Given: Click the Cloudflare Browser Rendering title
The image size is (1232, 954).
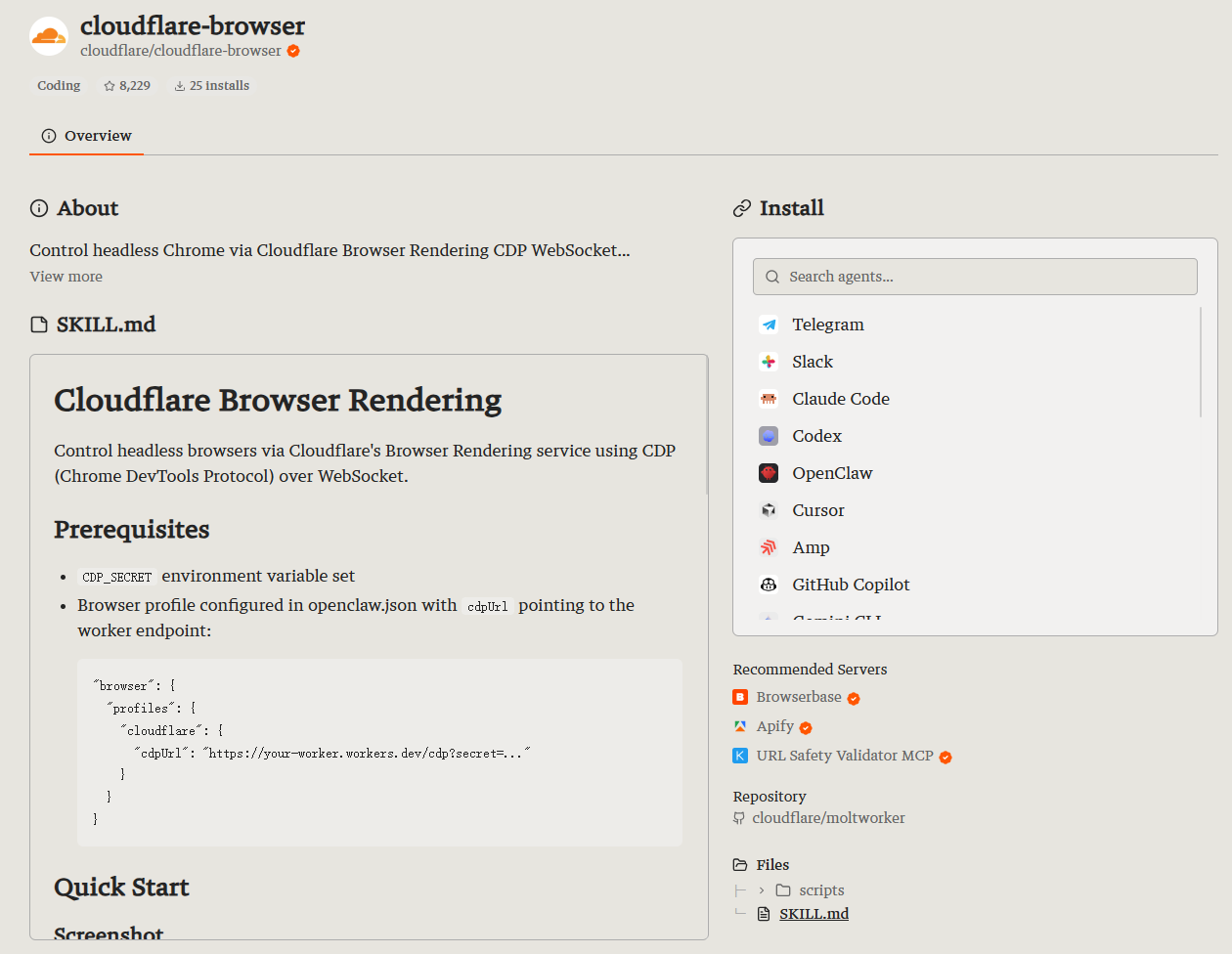Looking at the screenshot, I should [x=278, y=401].
